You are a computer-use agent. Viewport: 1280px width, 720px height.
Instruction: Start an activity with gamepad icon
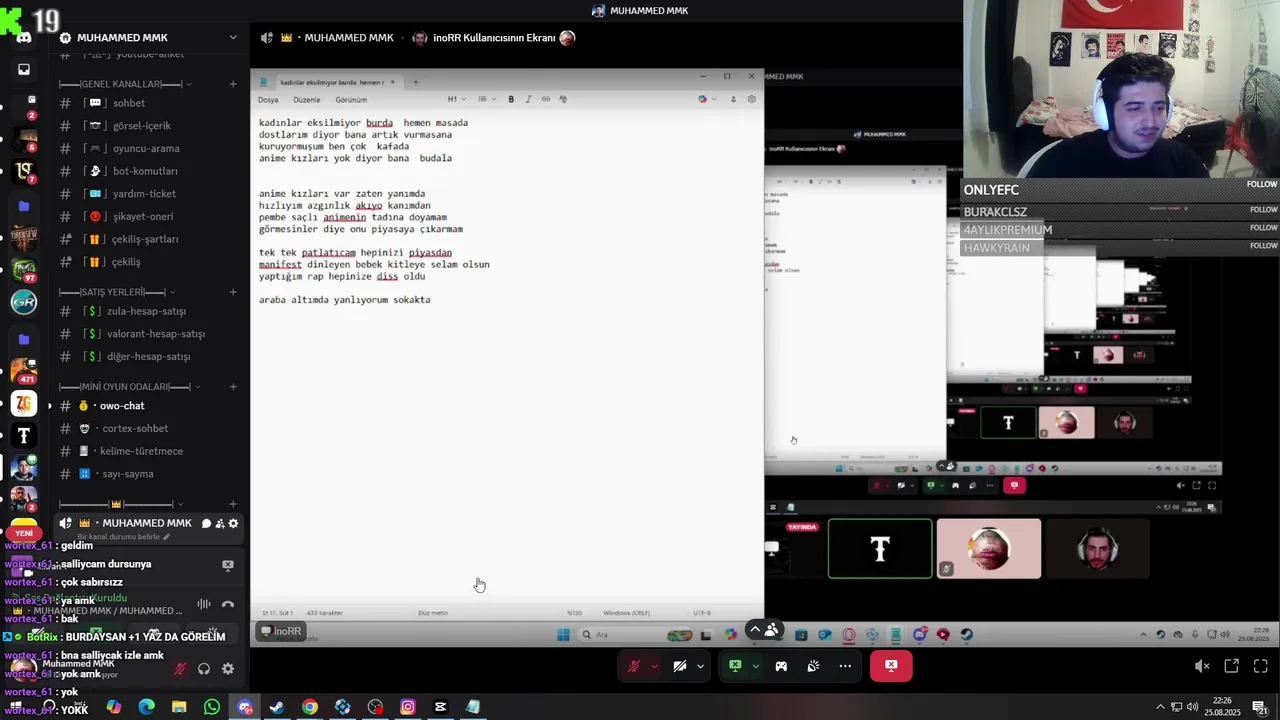[x=781, y=666]
